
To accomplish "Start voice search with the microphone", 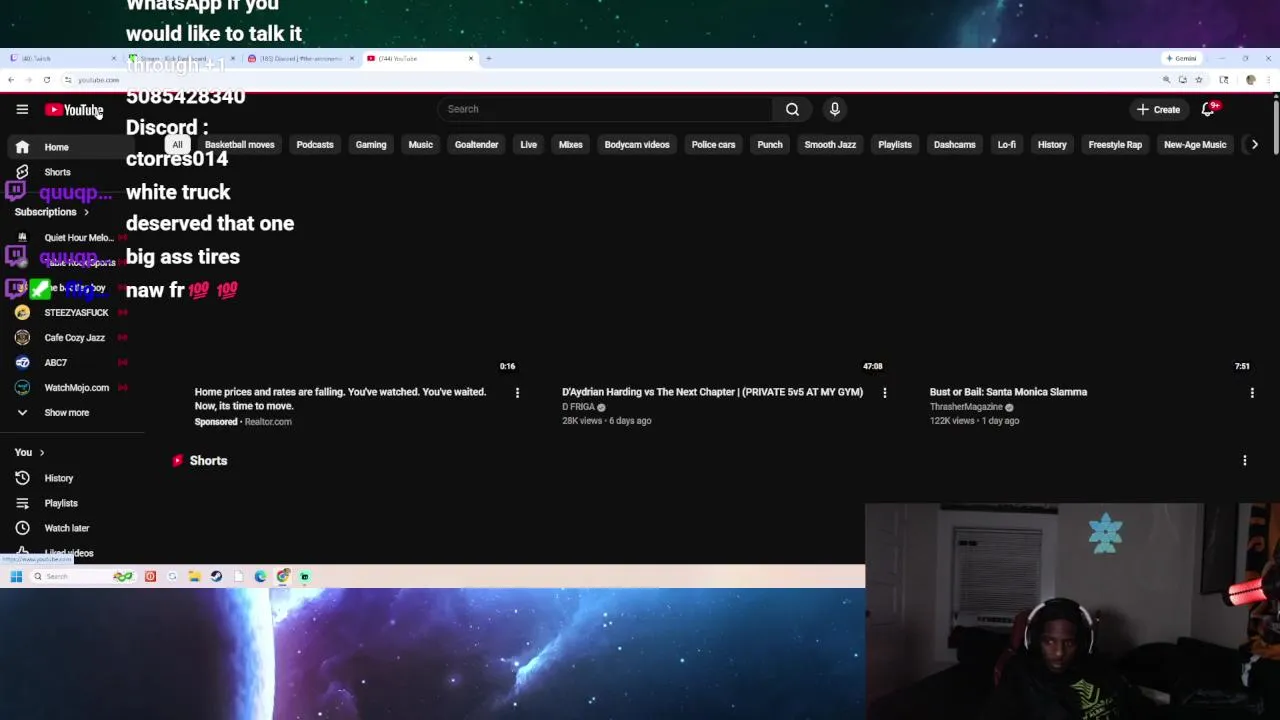I will (835, 109).
